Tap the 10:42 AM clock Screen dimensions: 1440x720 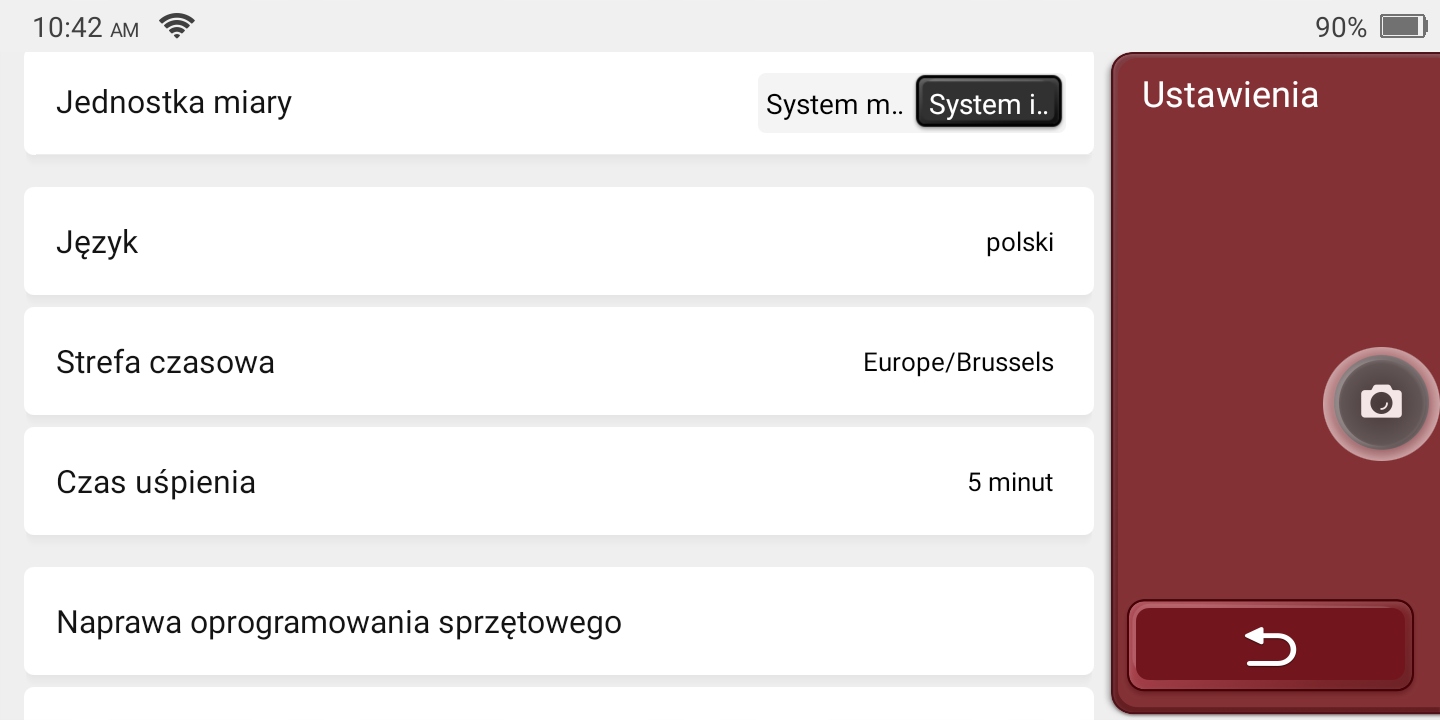[85, 28]
